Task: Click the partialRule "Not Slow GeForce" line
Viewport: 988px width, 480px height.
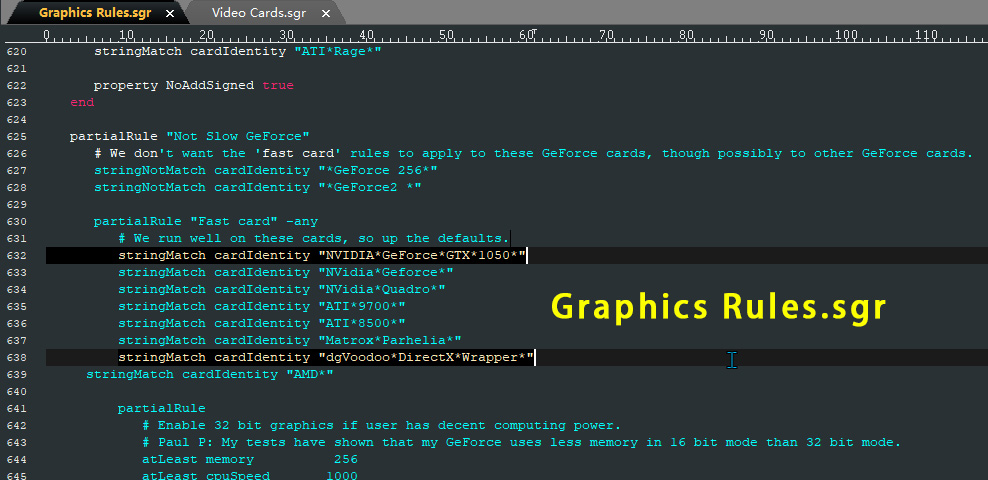Action: (190, 136)
